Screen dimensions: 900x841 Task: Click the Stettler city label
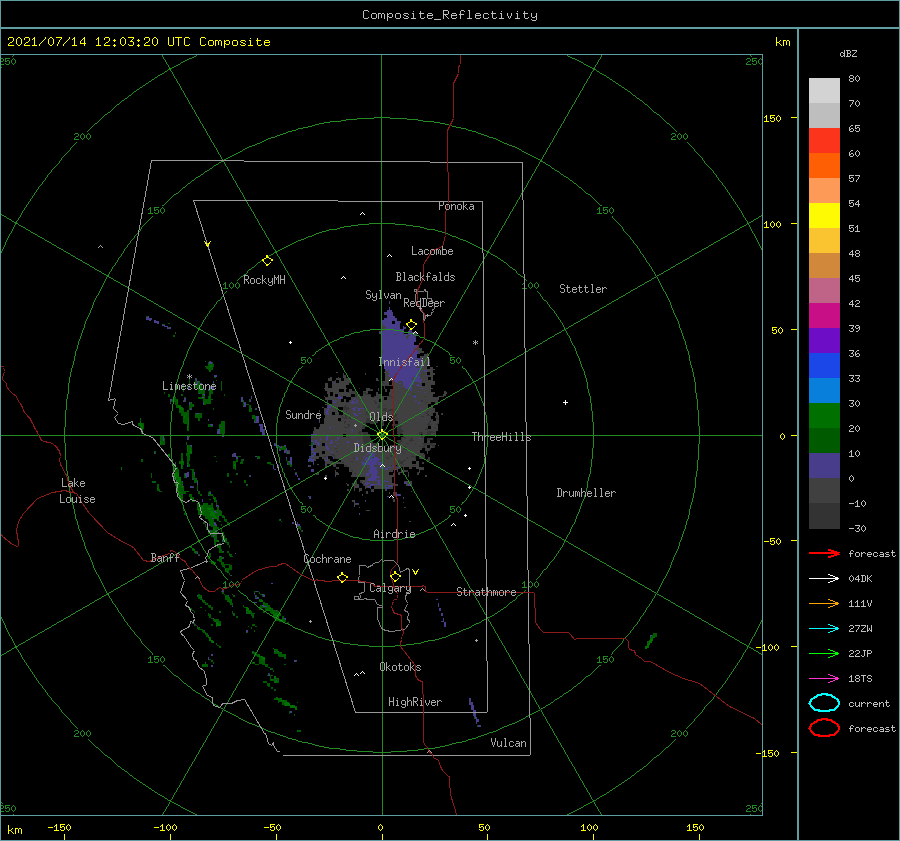(583, 289)
